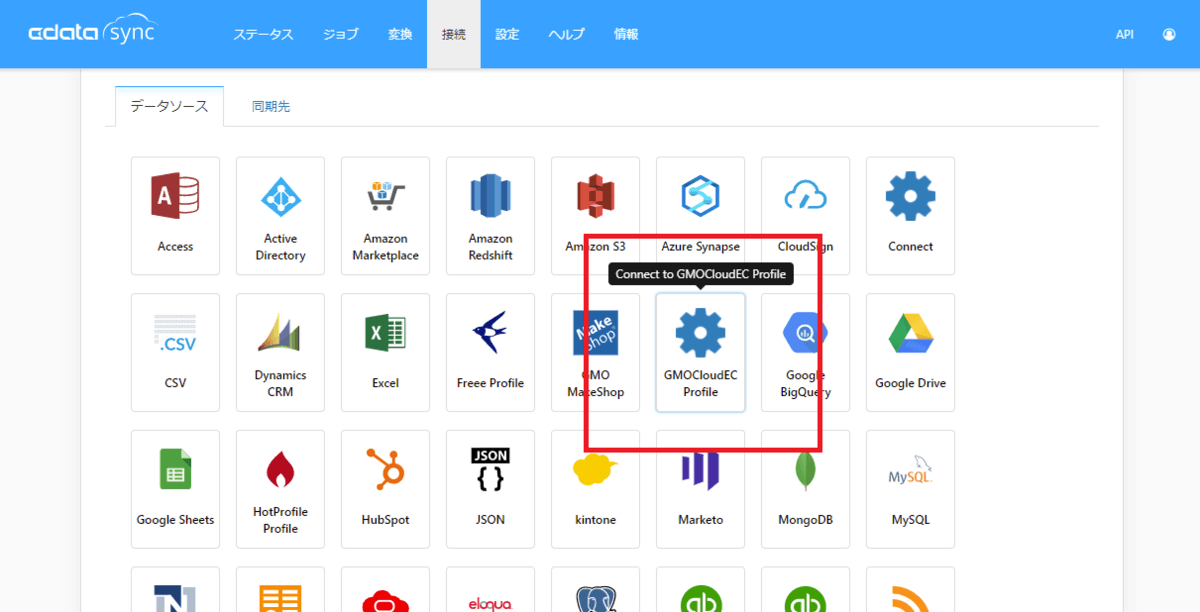Select the Connect gear connector
The width and height of the screenshot is (1200, 612).
point(910,216)
